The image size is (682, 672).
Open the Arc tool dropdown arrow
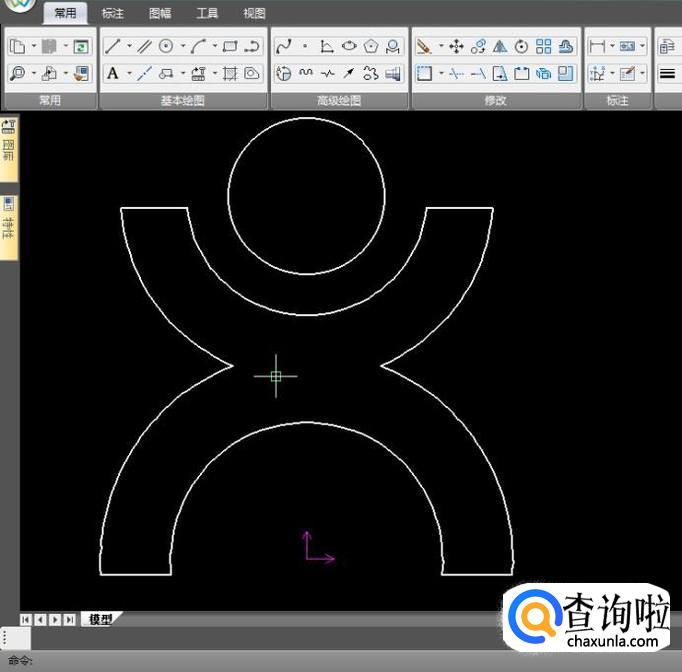coord(215,46)
